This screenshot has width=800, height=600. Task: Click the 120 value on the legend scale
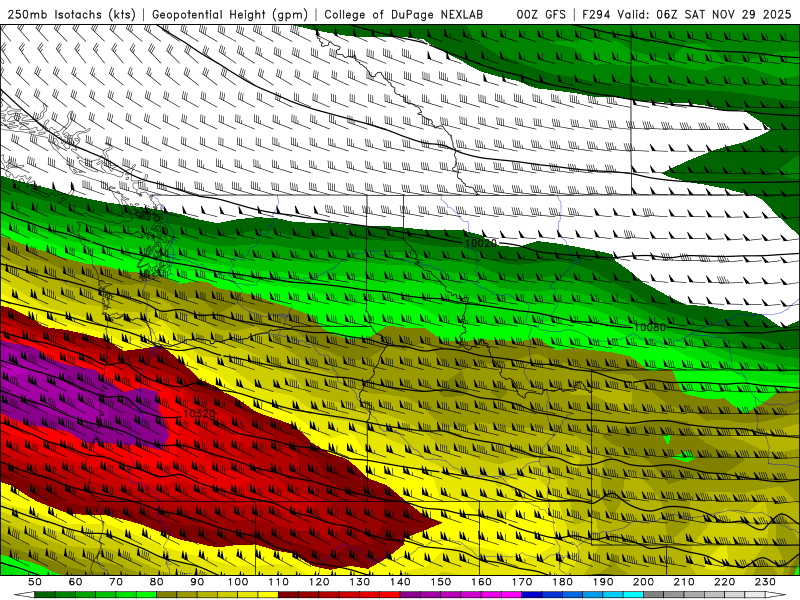[319, 582]
